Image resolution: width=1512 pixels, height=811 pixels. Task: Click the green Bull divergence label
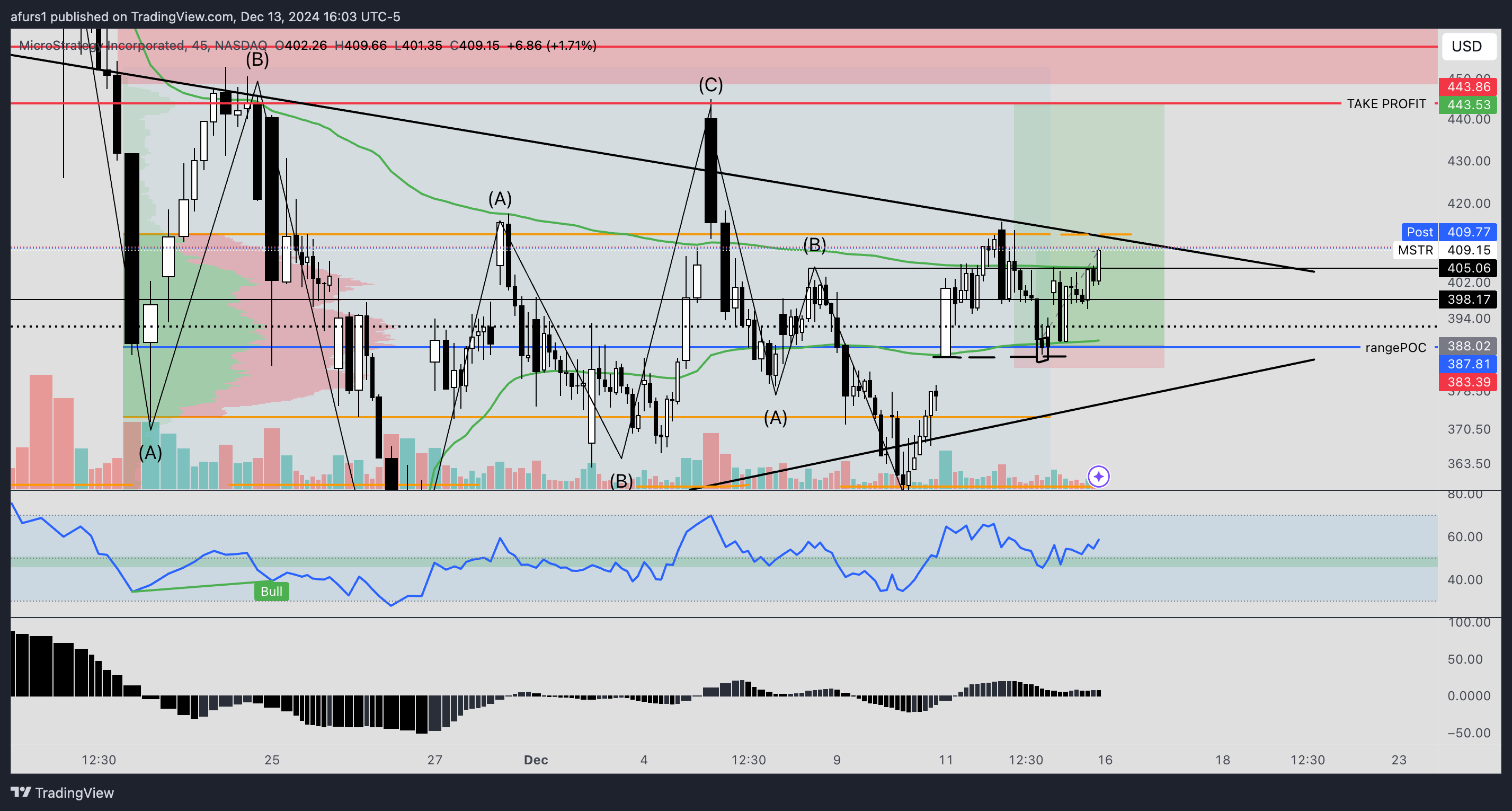271,592
